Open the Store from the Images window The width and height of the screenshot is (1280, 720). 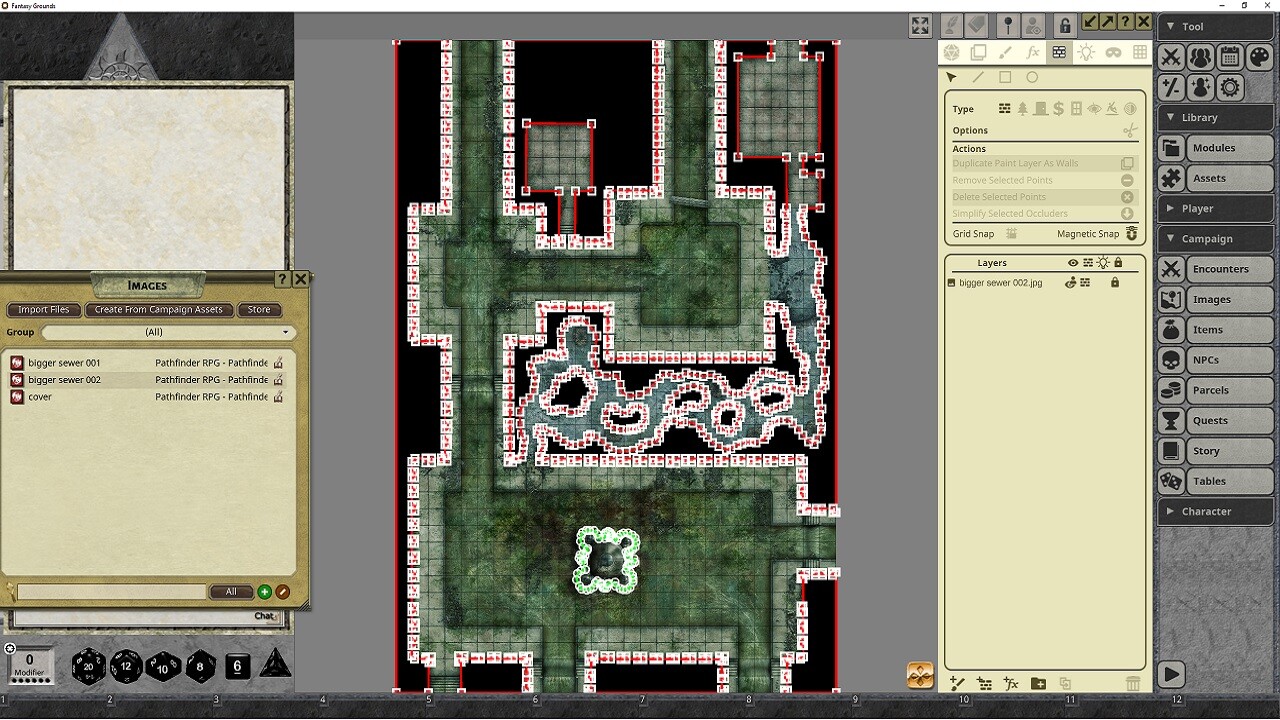click(259, 310)
